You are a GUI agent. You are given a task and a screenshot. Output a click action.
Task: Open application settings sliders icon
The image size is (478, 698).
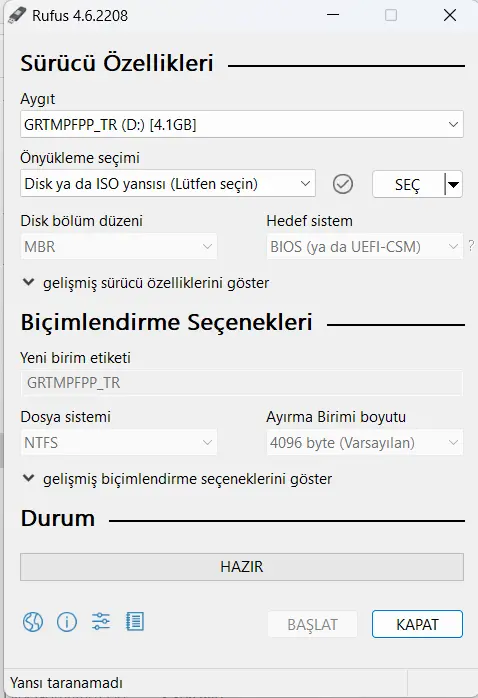pyautogui.click(x=101, y=622)
